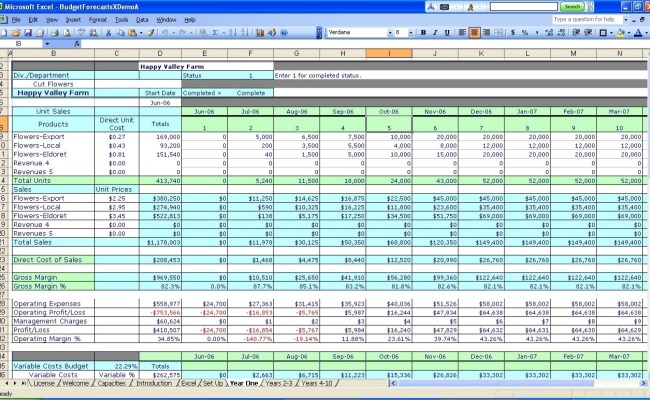Screen dimensions: 650x400
Task: Toggle Bold formatting
Action: [x=423, y=32]
